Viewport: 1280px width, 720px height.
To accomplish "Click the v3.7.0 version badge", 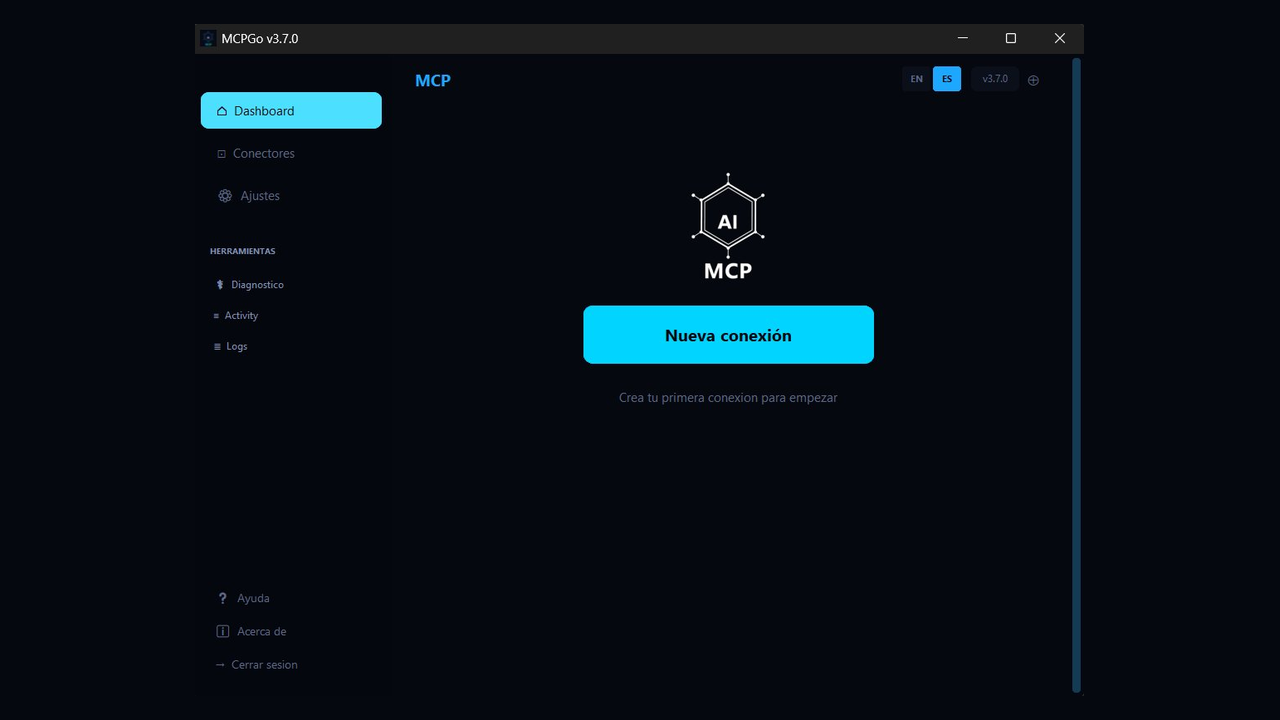I will coord(995,79).
